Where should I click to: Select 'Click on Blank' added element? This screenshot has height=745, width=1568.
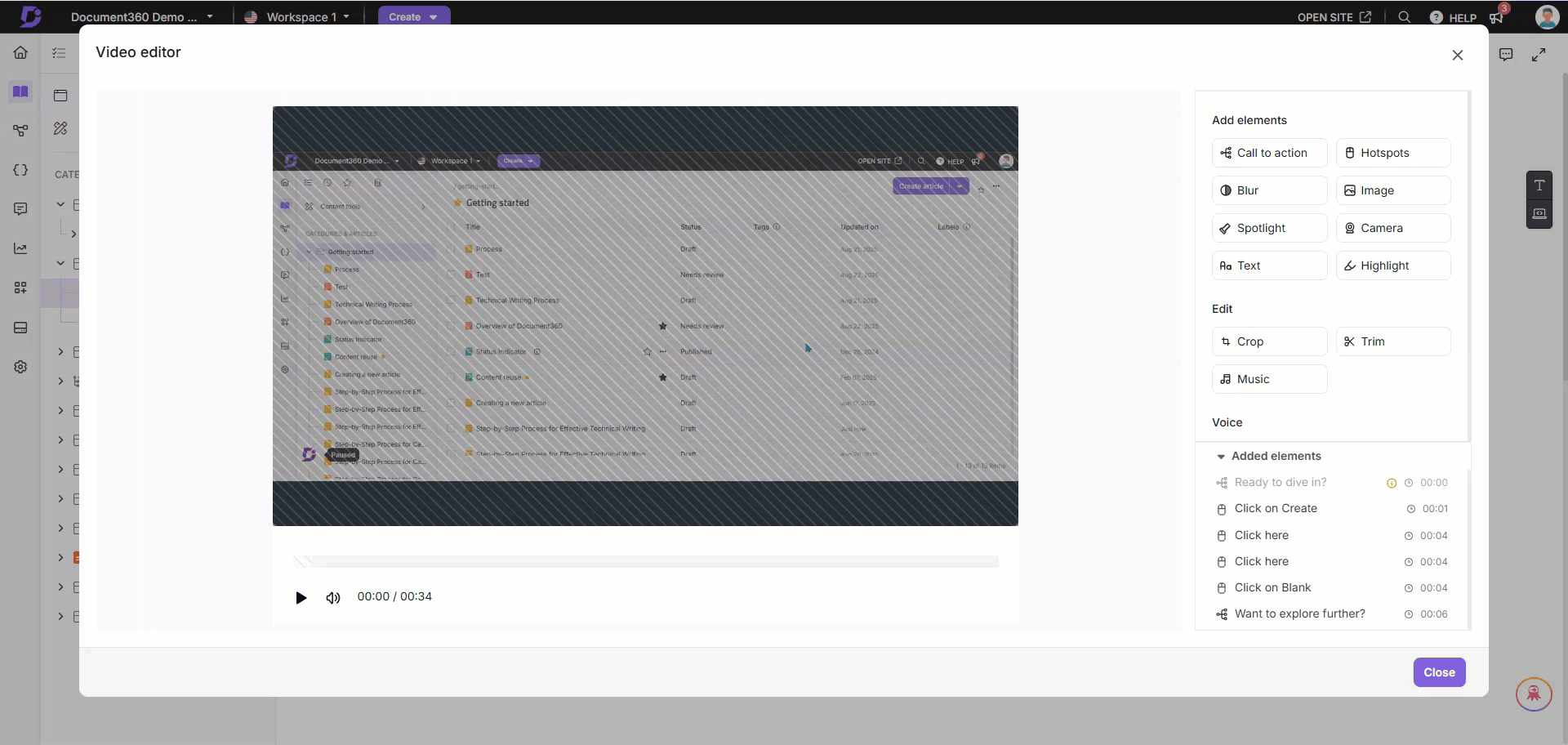[1331, 588]
